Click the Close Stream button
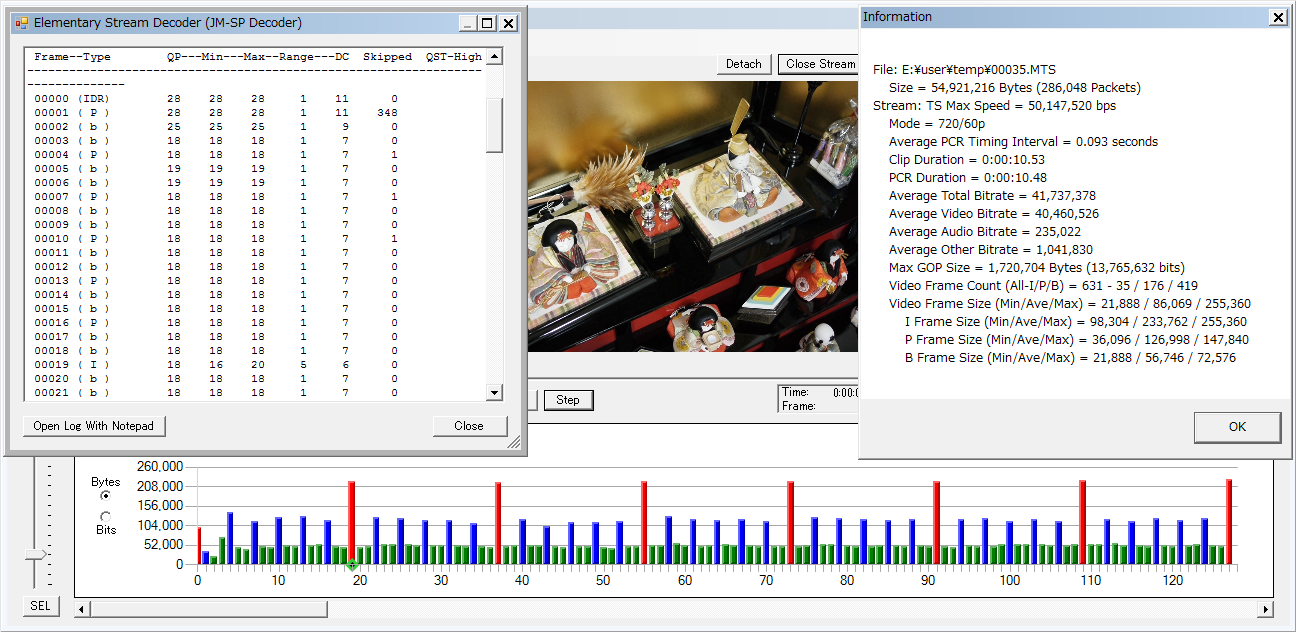Image resolution: width=1296 pixels, height=632 pixels. [820, 64]
